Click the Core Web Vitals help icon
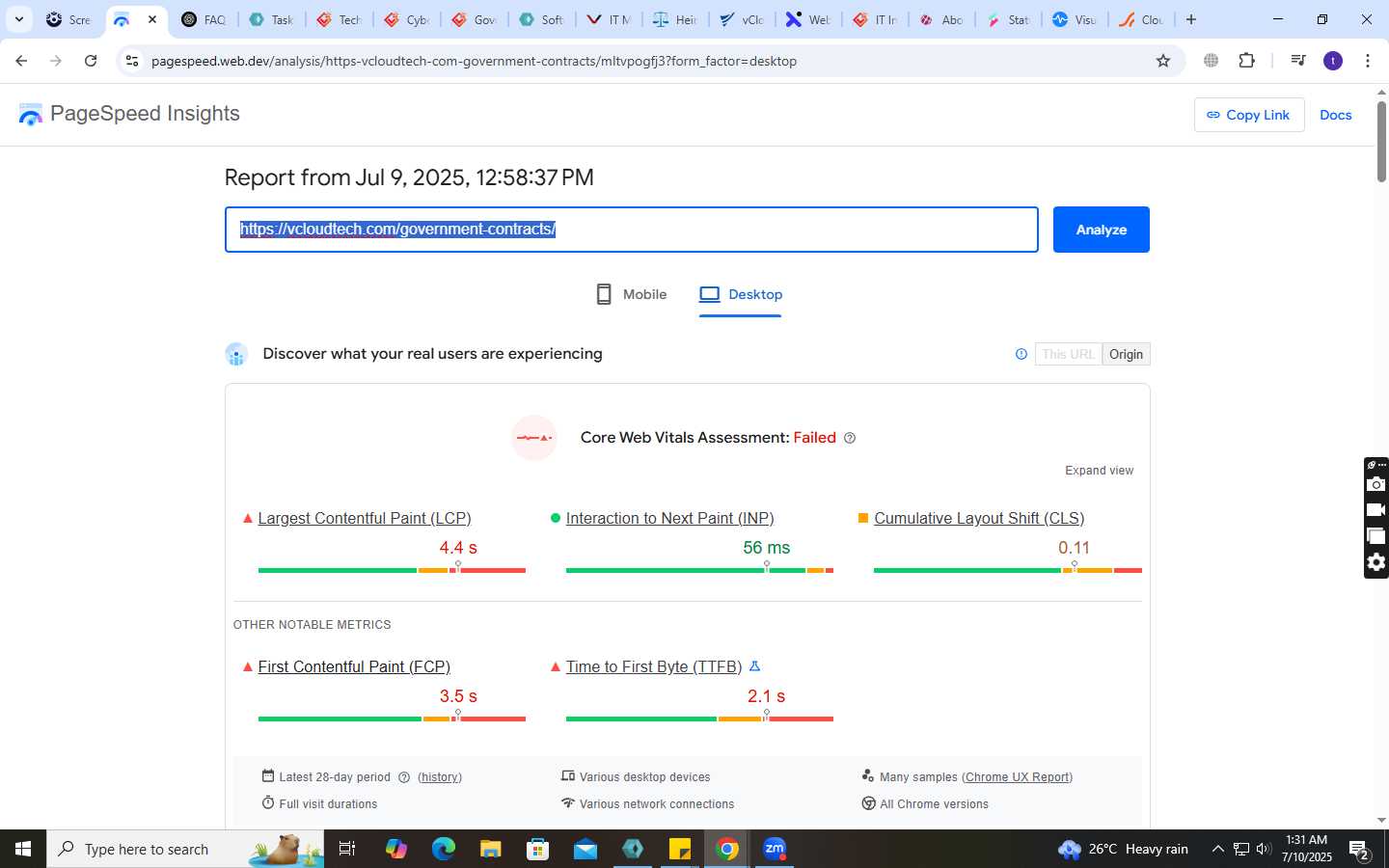This screenshot has height=868, width=1389. pyautogui.click(x=850, y=438)
